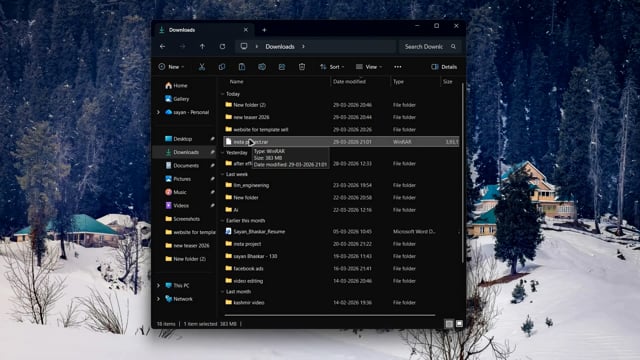The width and height of the screenshot is (640, 360).
Task: Select the llm_engineering folder
Action: (341, 185)
